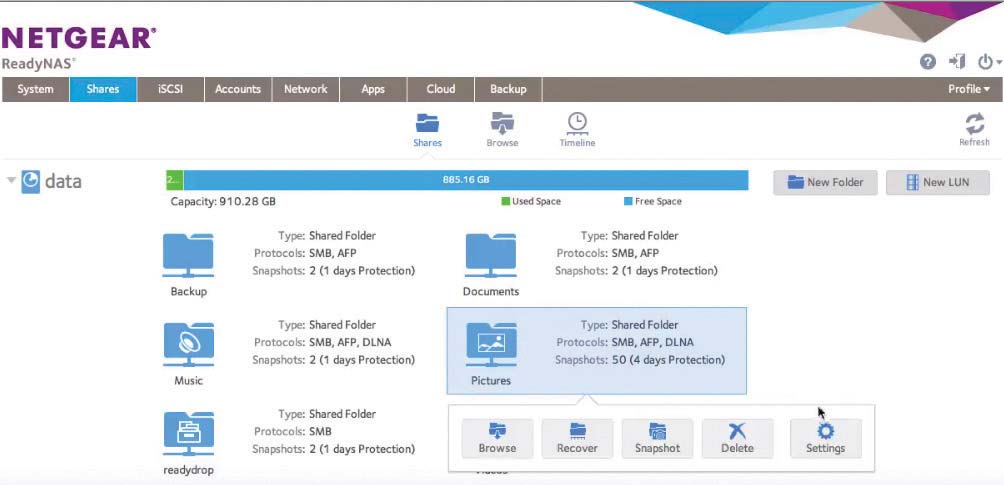Click the NETGEAR logo

click(79, 38)
